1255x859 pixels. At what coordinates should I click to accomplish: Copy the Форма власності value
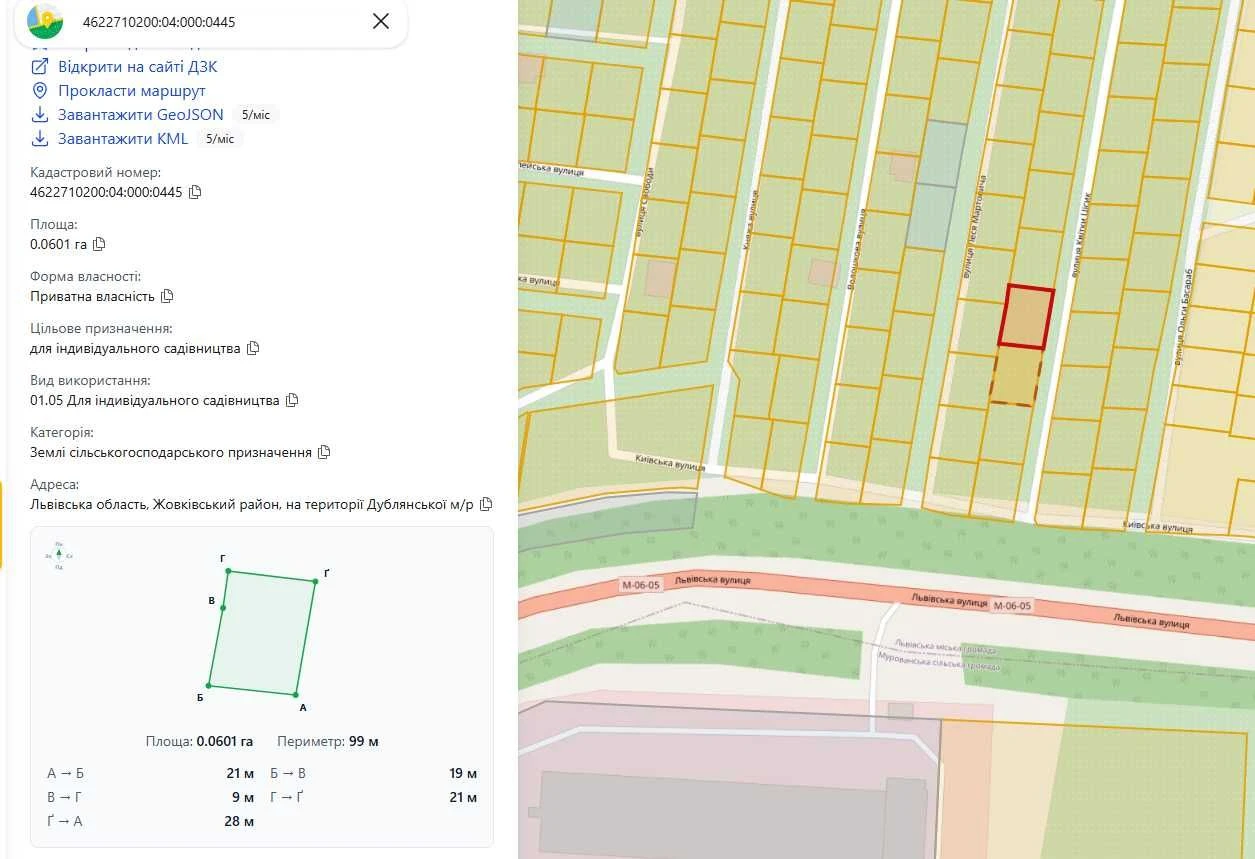167,296
